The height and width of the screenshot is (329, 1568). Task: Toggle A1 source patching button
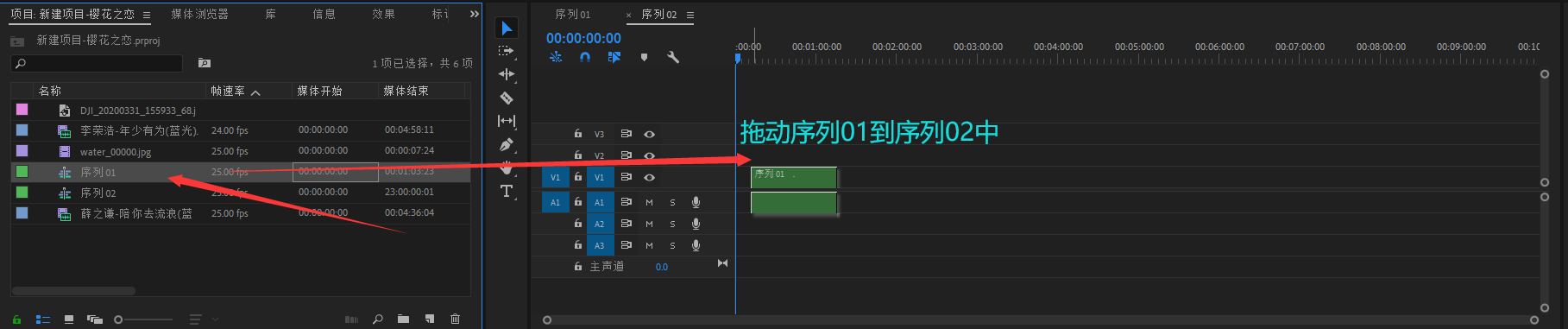(555, 202)
